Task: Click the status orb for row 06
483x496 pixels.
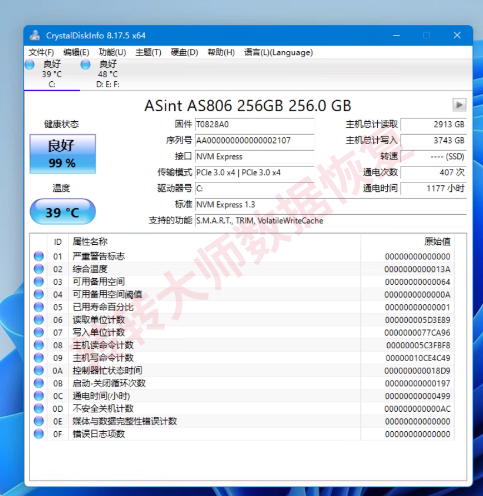Action: click(x=39, y=320)
